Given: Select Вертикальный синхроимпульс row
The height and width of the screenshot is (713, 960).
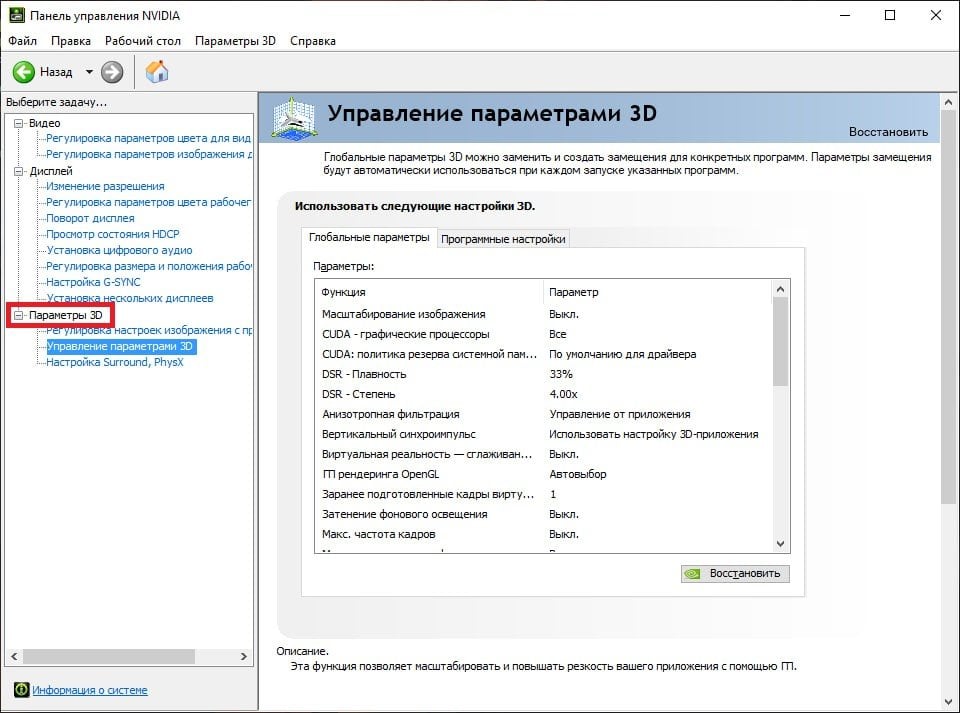Looking at the screenshot, I should click(543, 434).
